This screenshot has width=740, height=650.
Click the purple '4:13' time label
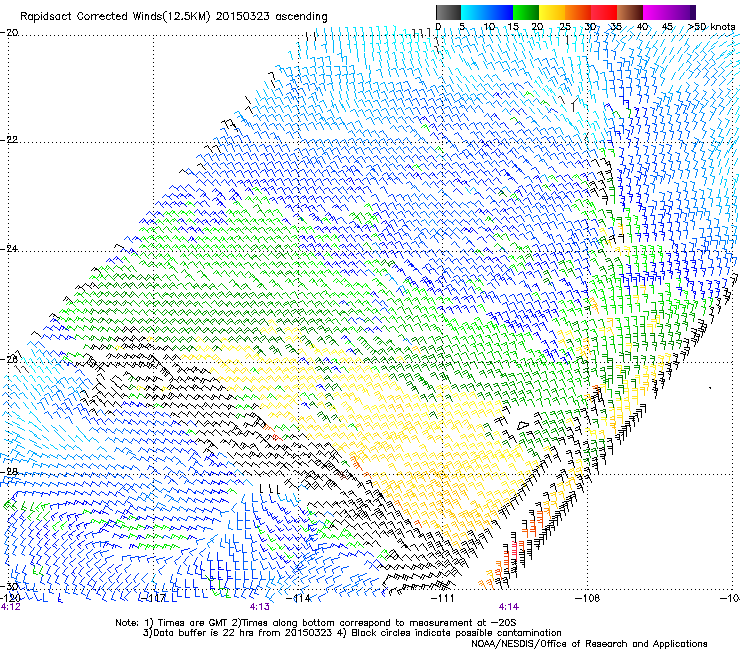[260, 607]
